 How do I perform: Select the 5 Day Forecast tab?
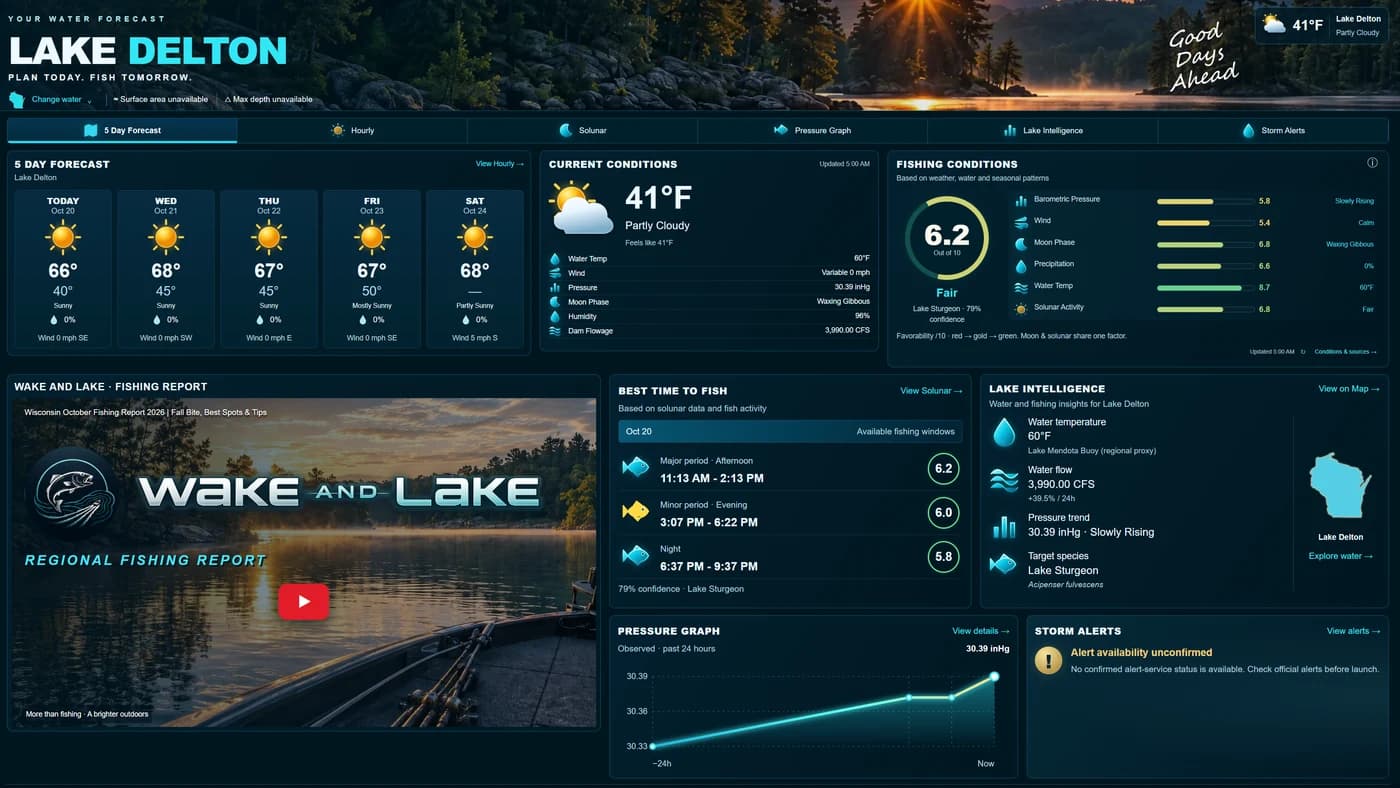click(x=122, y=130)
